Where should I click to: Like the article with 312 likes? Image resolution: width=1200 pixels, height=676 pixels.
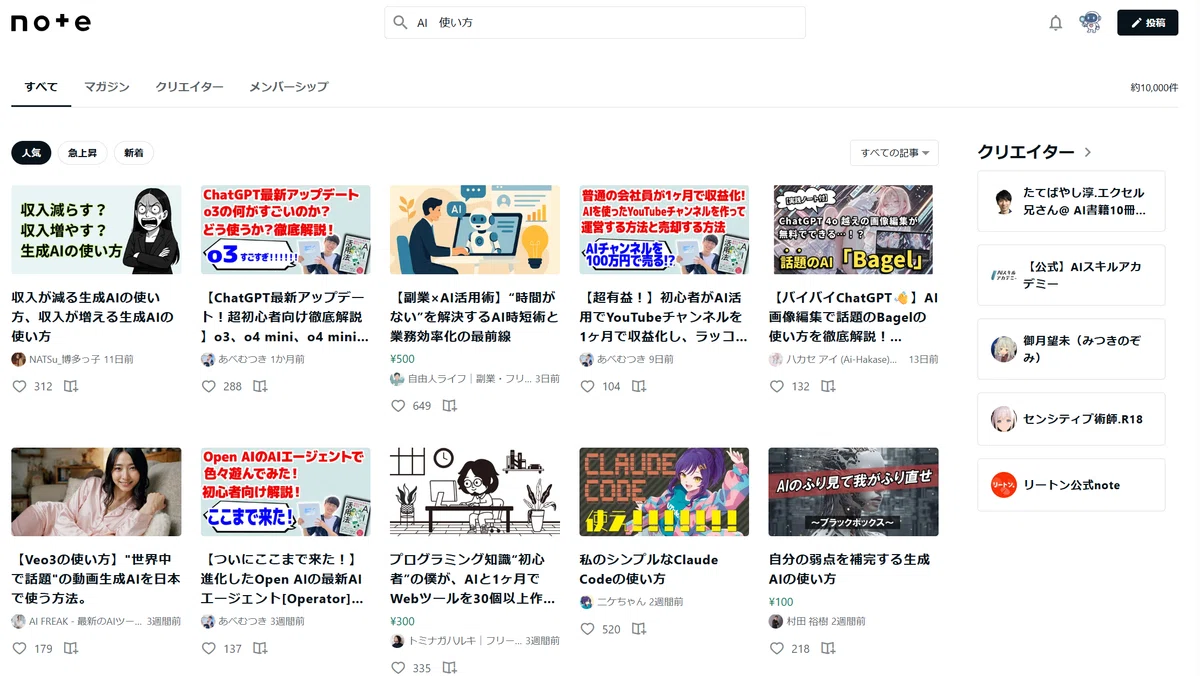coord(19,386)
